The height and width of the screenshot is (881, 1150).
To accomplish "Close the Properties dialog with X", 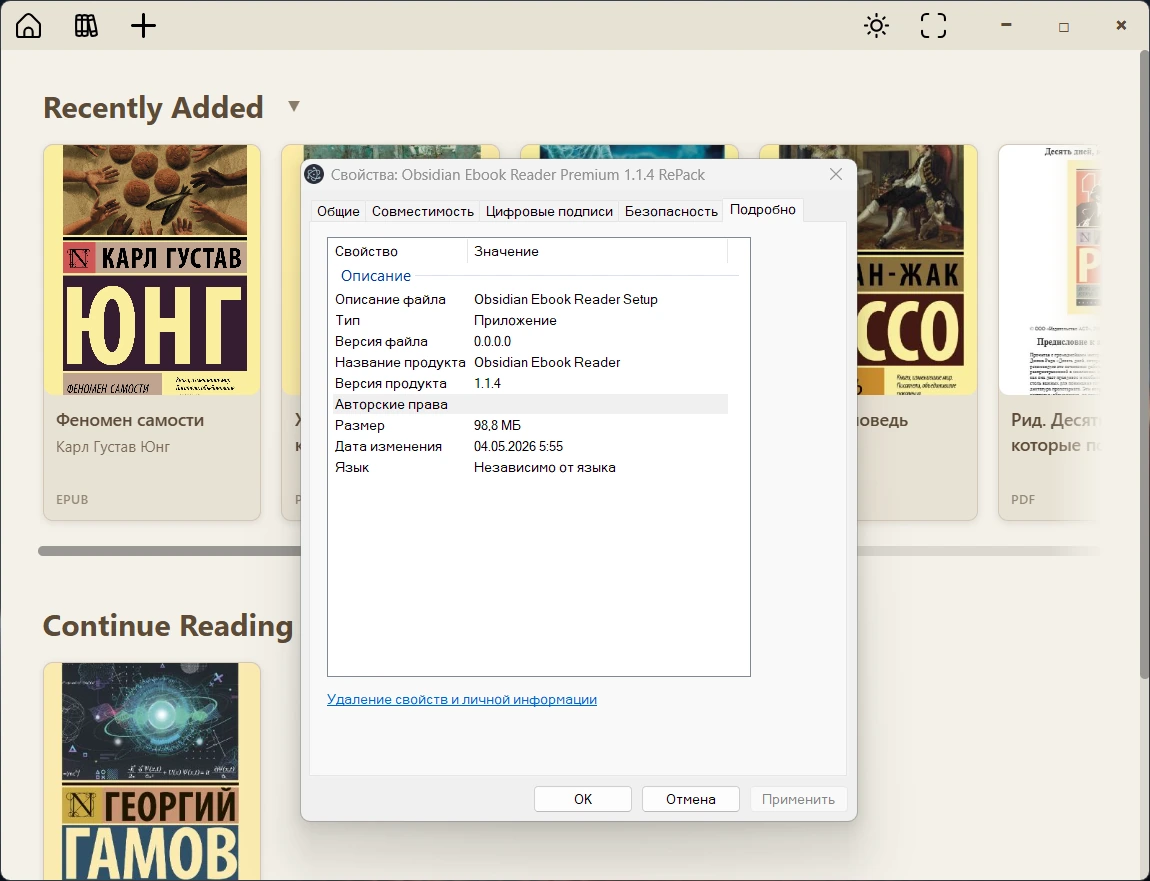I will click(x=835, y=174).
